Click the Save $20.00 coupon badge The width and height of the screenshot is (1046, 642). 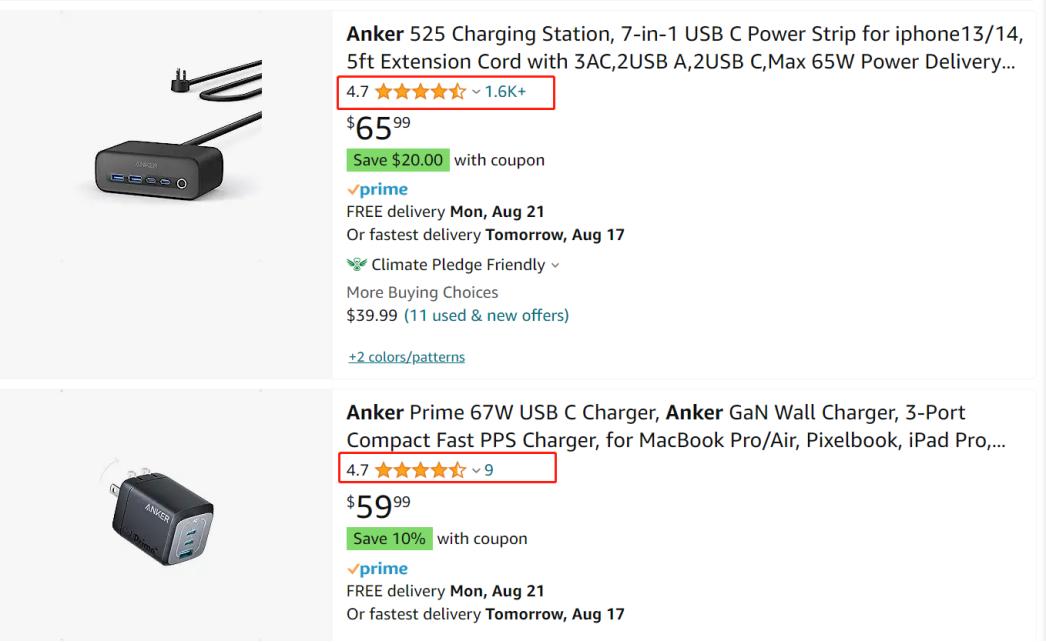(x=397, y=160)
